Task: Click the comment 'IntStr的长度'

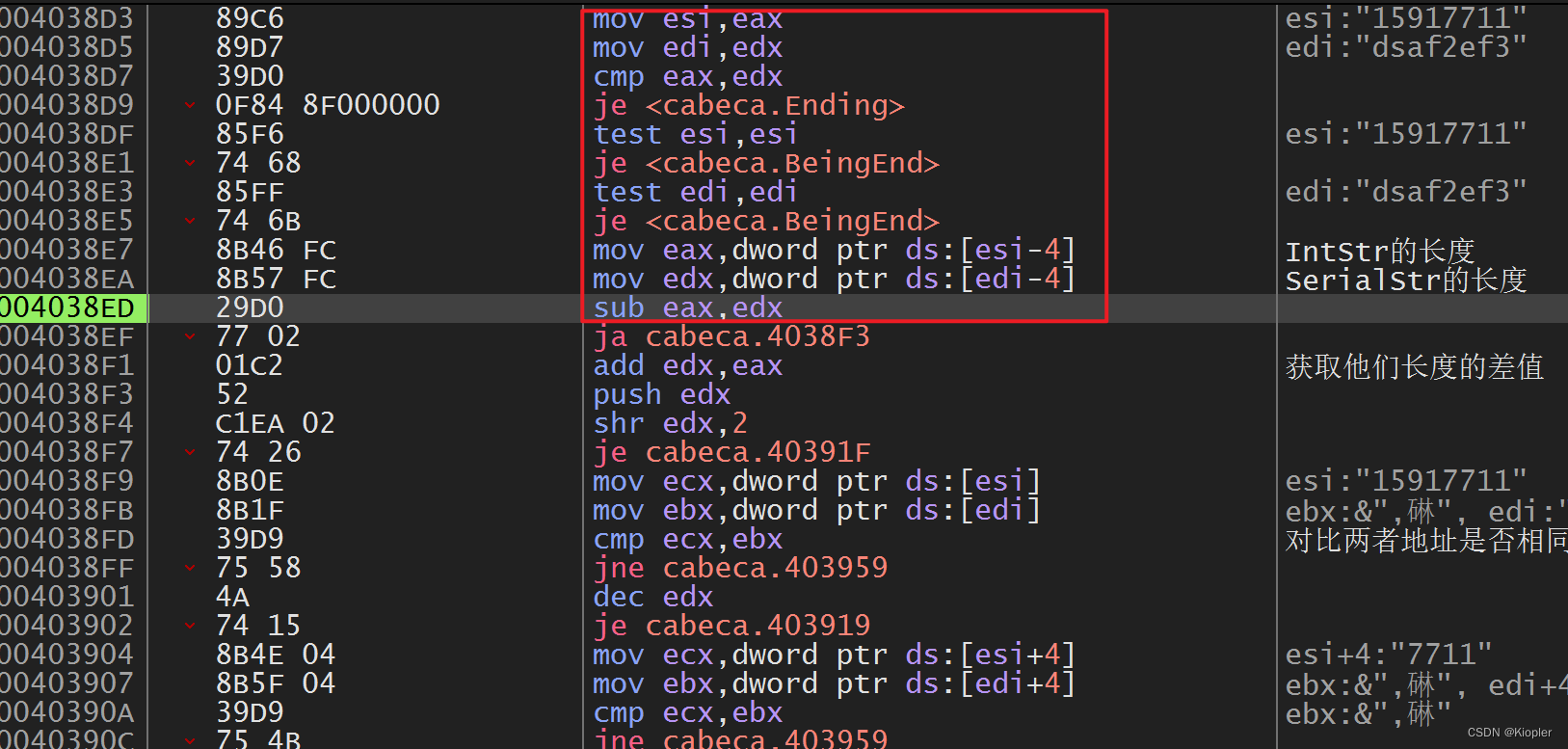Action: [x=1380, y=252]
